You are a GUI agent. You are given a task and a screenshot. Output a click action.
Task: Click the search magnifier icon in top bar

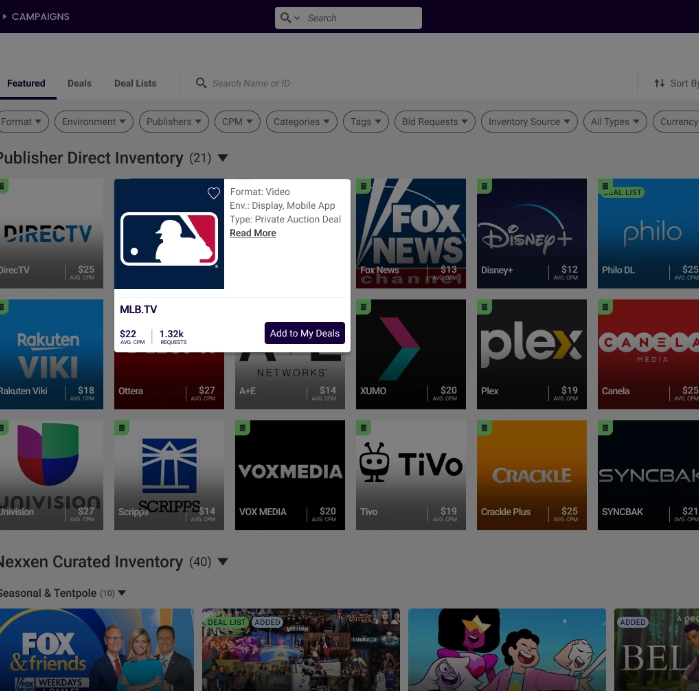pyautogui.click(x=285, y=18)
